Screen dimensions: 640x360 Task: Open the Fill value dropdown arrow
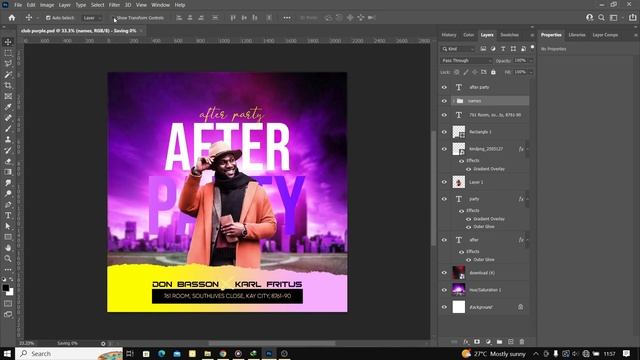tap(531, 72)
